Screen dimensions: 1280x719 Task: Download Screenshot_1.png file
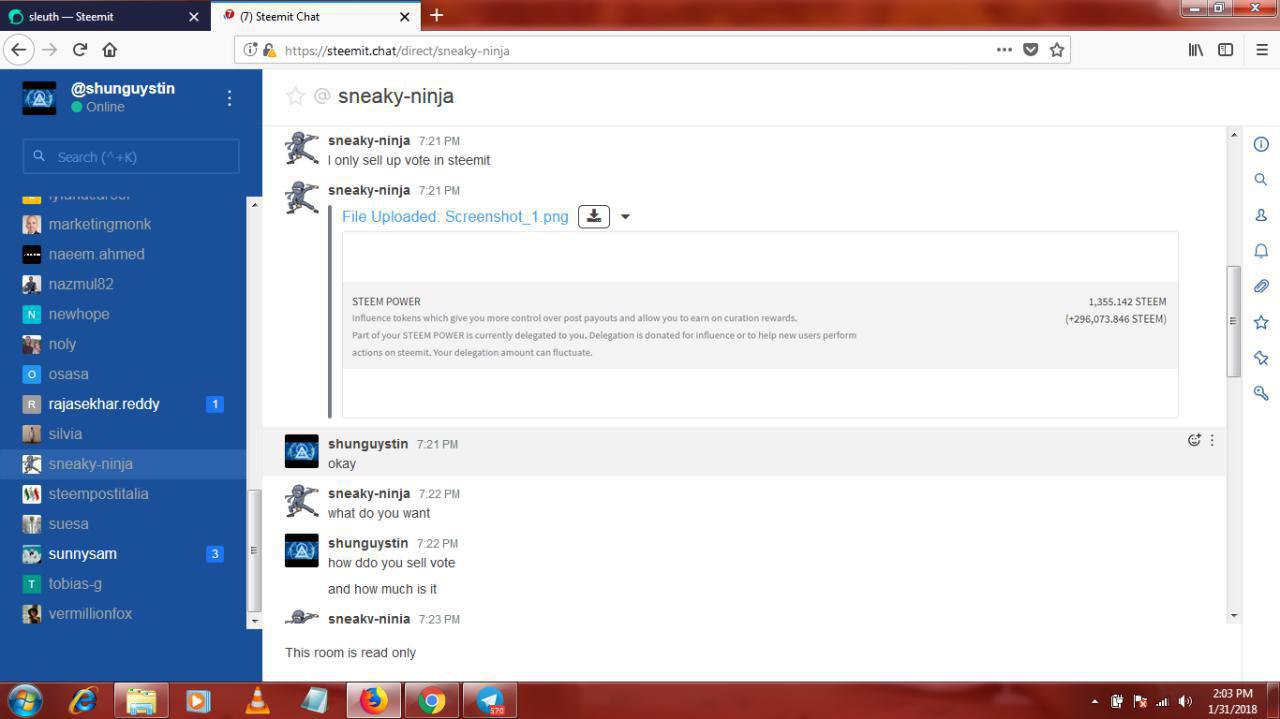point(594,216)
